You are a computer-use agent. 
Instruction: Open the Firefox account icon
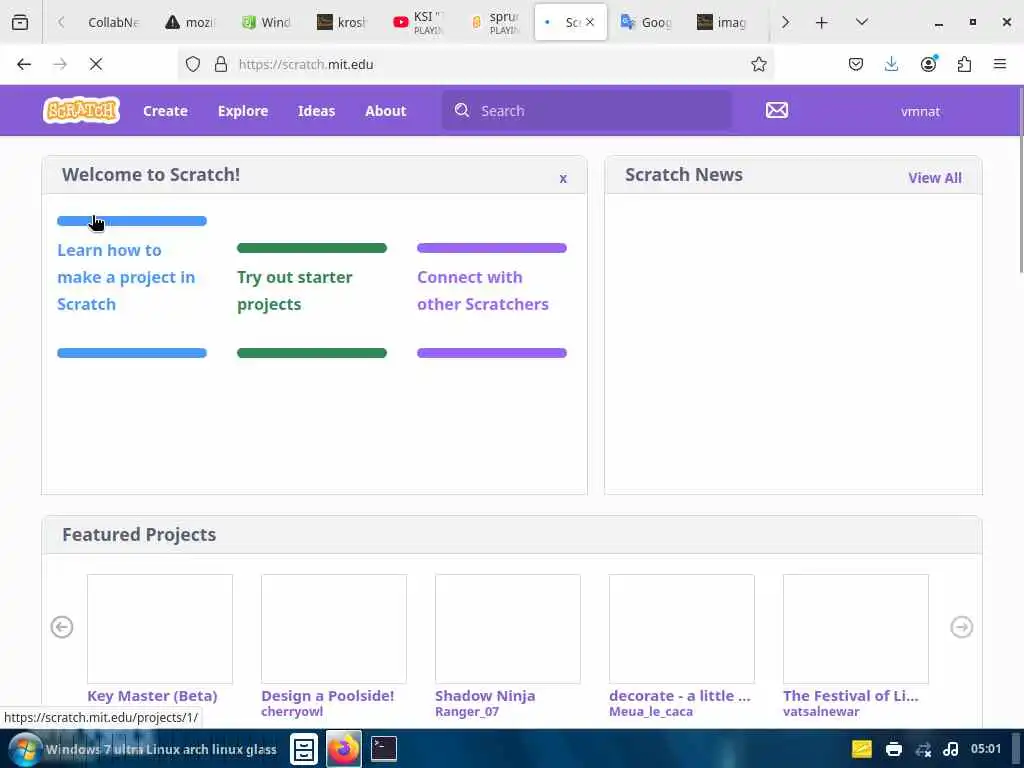(x=928, y=64)
